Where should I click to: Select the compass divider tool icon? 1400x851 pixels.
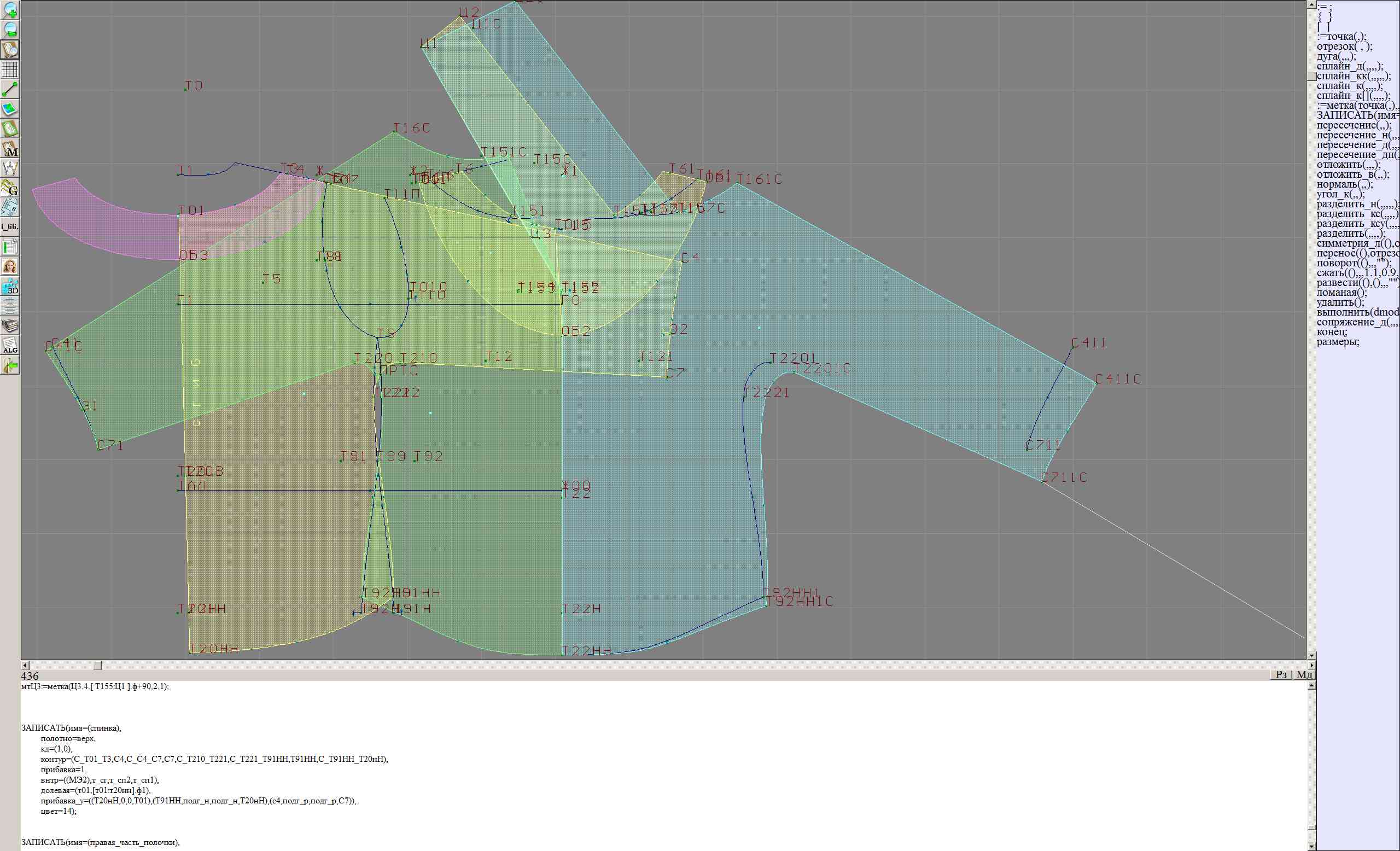point(10,168)
